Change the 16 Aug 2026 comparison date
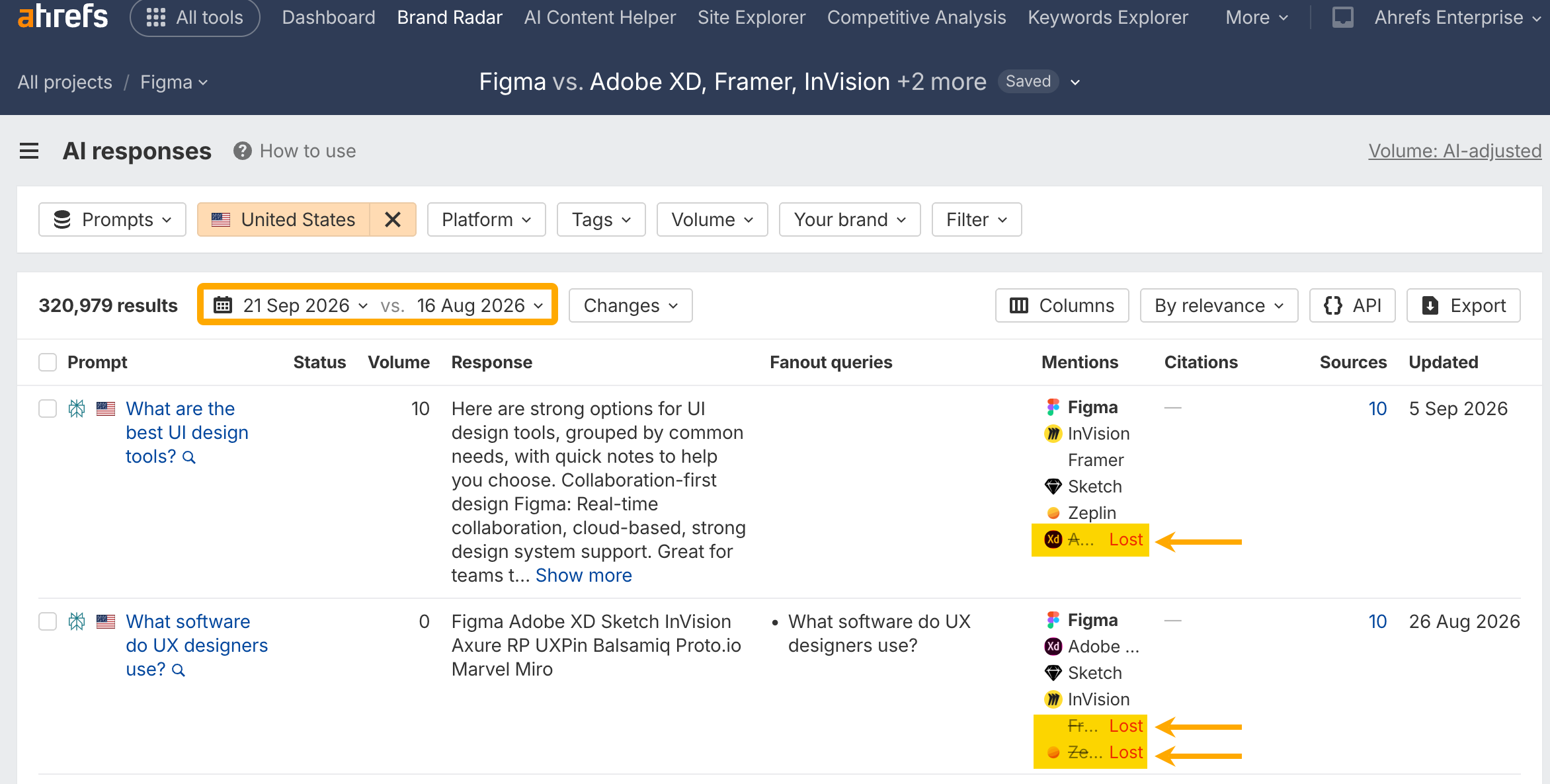This screenshot has height=784, width=1550. click(480, 305)
